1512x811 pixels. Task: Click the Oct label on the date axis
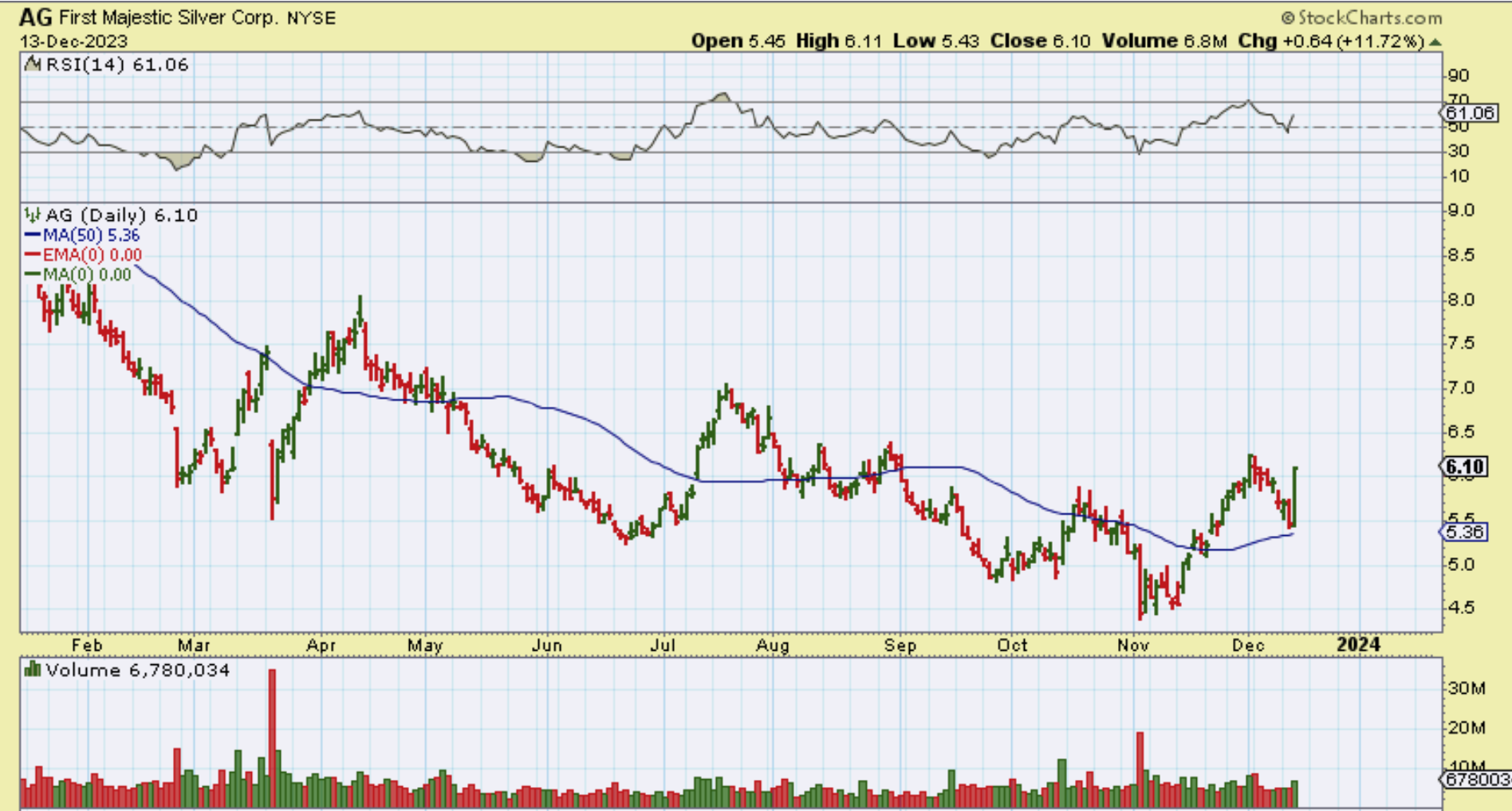coord(1013,645)
